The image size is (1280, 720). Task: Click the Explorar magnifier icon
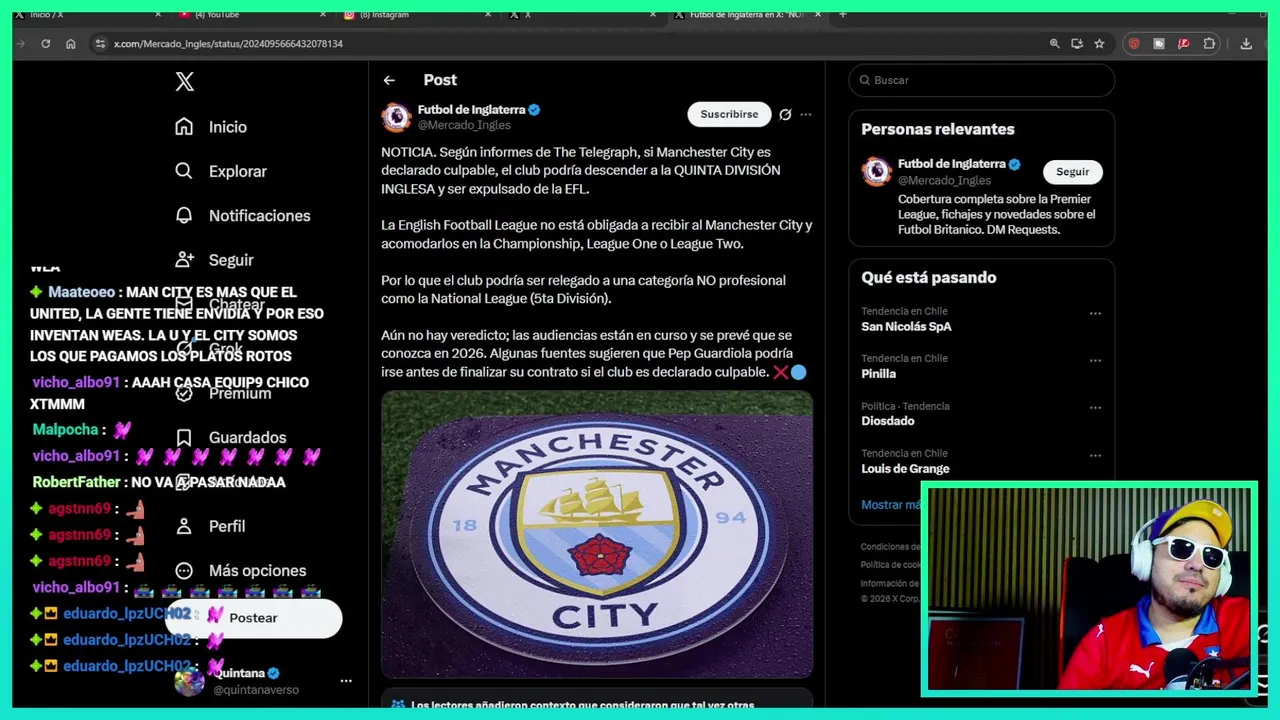tap(184, 171)
